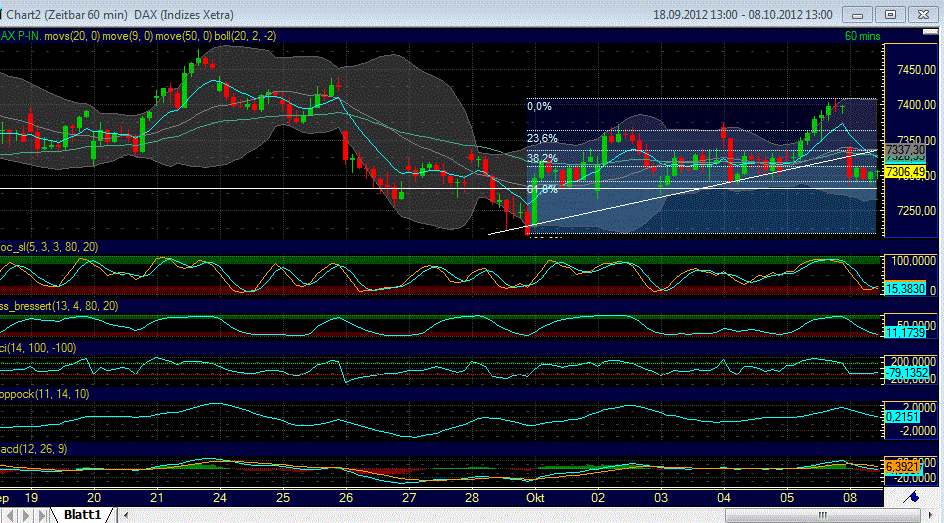Click the grey 7337,30 price tag
The height and width of the screenshot is (523, 944).
tap(905, 149)
